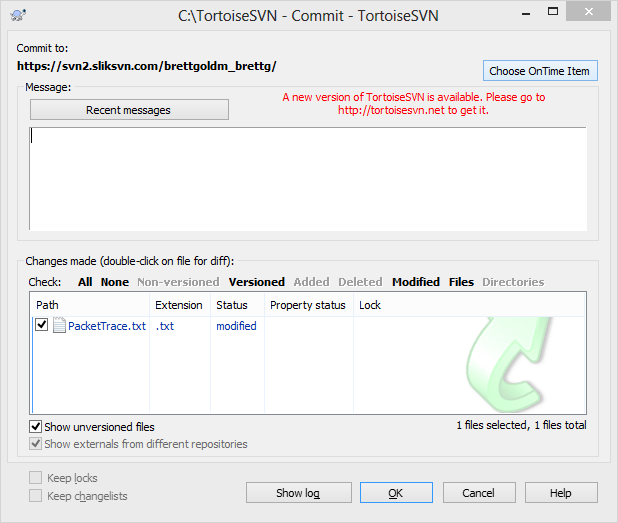Minimize the Commit window

pos(525,14)
